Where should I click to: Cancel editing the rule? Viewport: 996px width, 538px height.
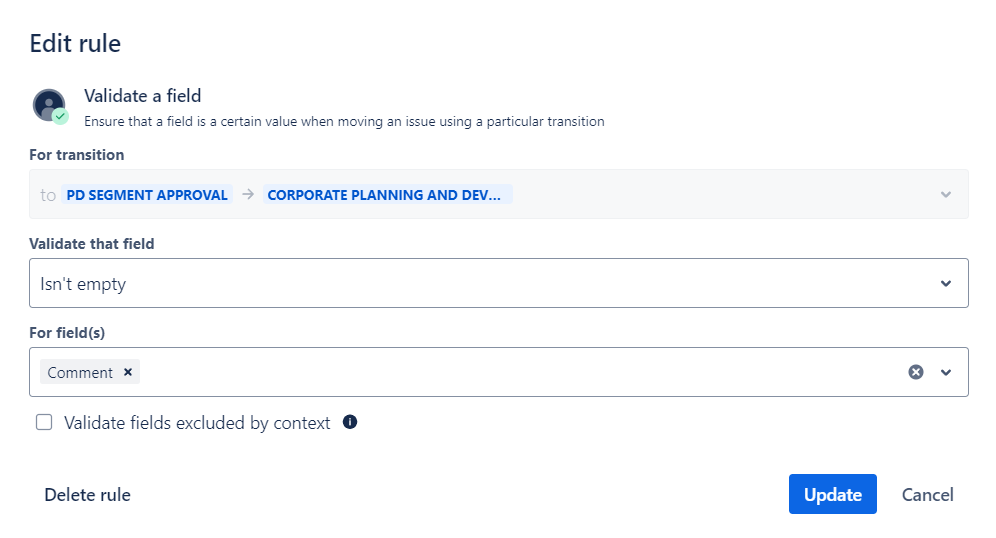[927, 495]
